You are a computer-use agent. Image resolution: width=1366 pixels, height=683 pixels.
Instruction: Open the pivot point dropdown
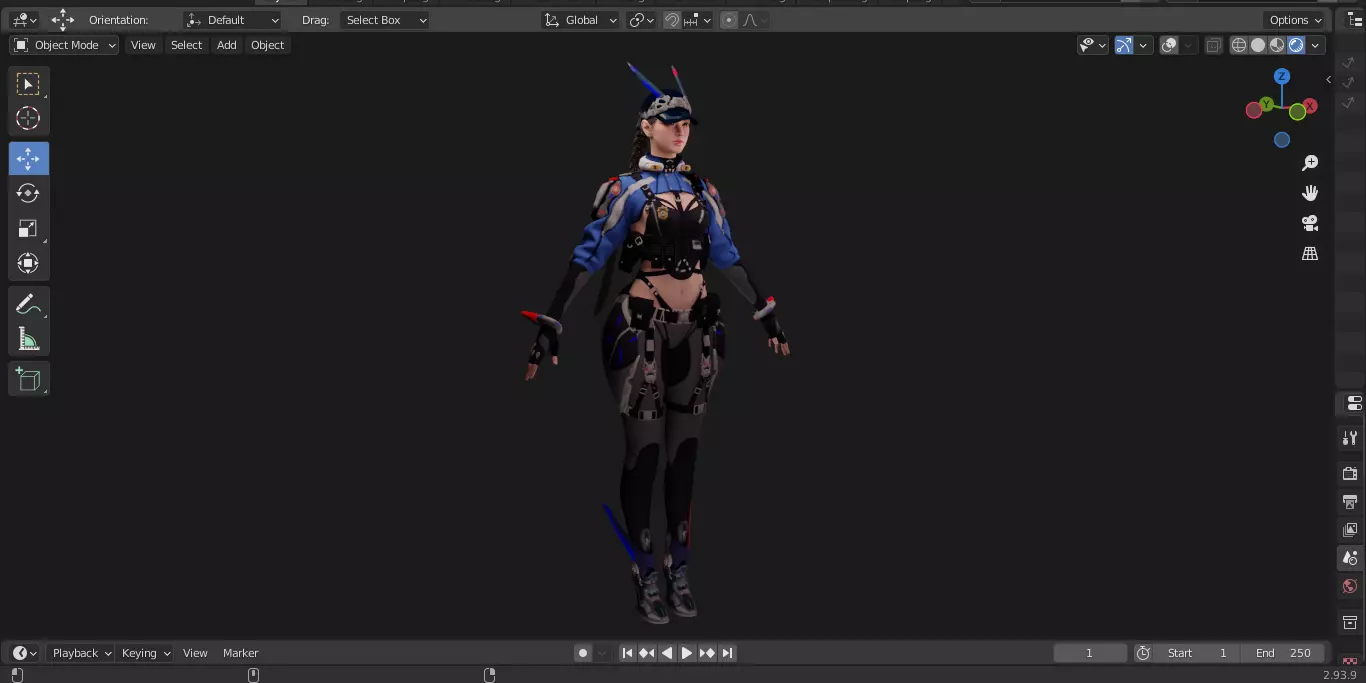(641, 20)
